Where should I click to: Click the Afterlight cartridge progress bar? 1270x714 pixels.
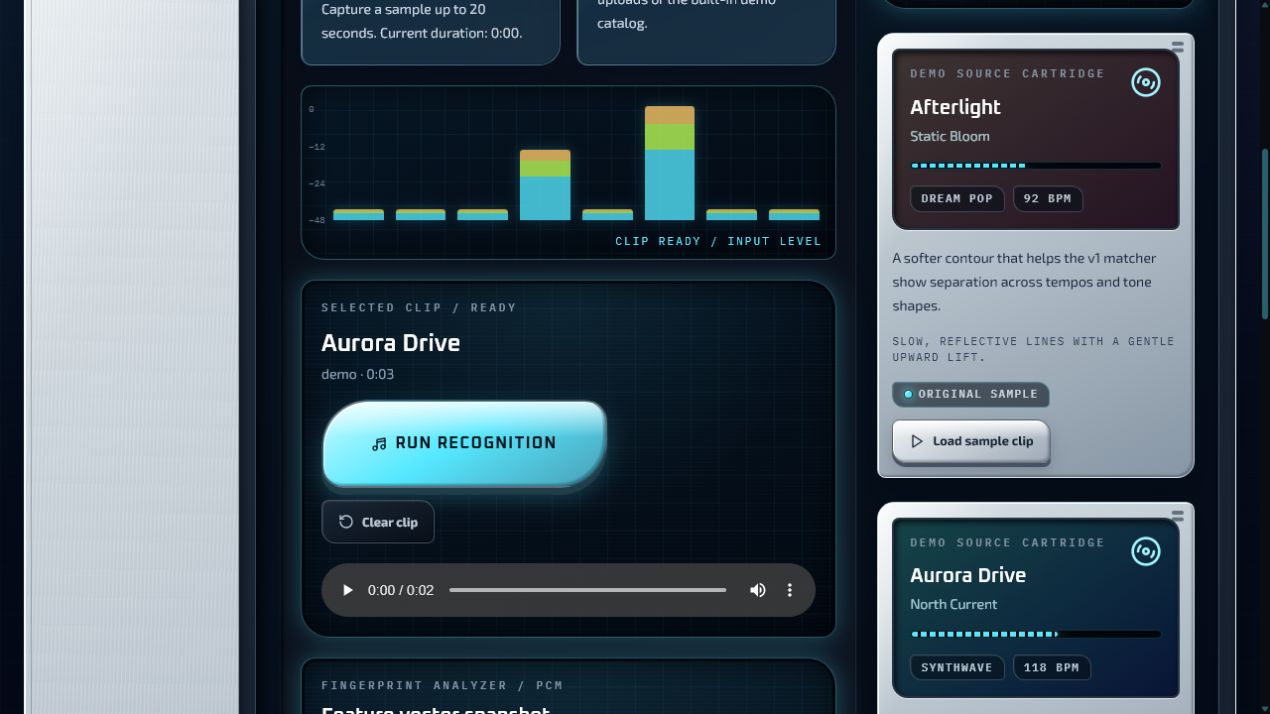point(1036,166)
